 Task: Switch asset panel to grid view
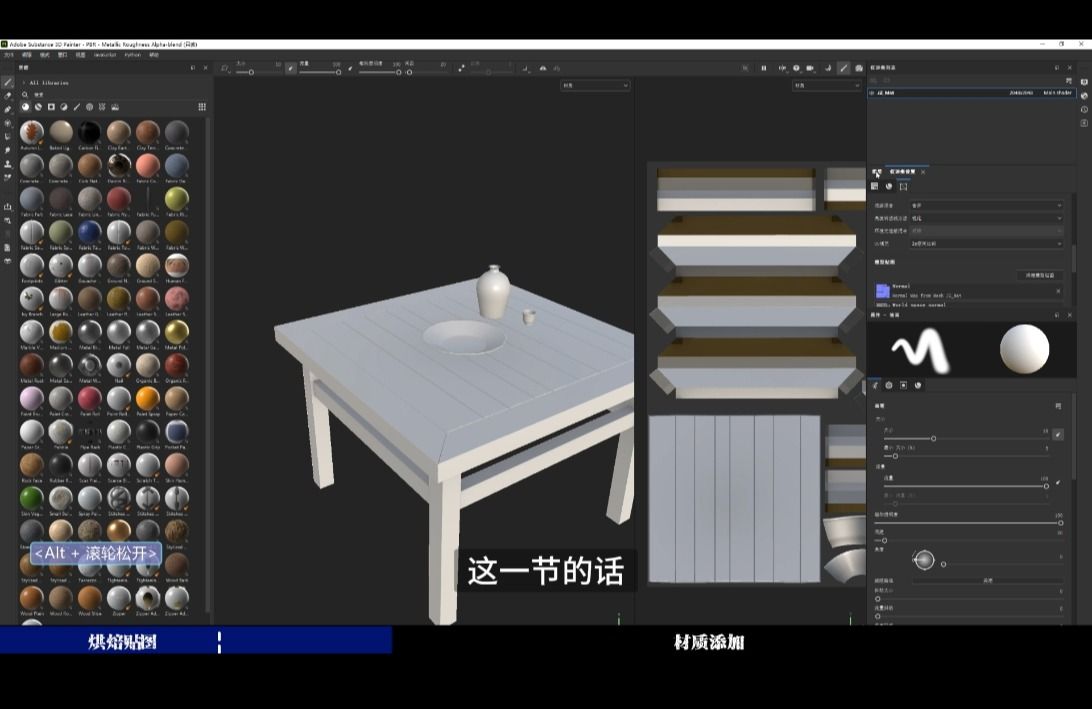(202, 107)
